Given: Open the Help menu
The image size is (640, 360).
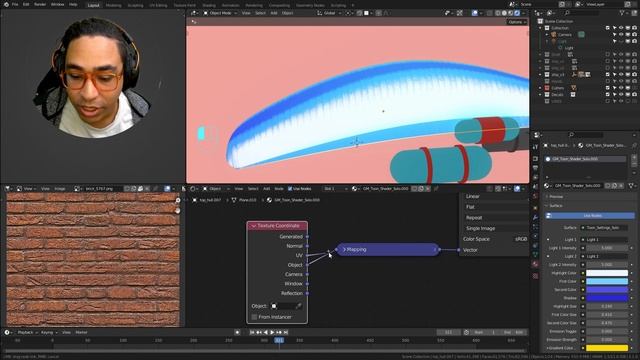Looking at the screenshot, I should click(73, 4).
